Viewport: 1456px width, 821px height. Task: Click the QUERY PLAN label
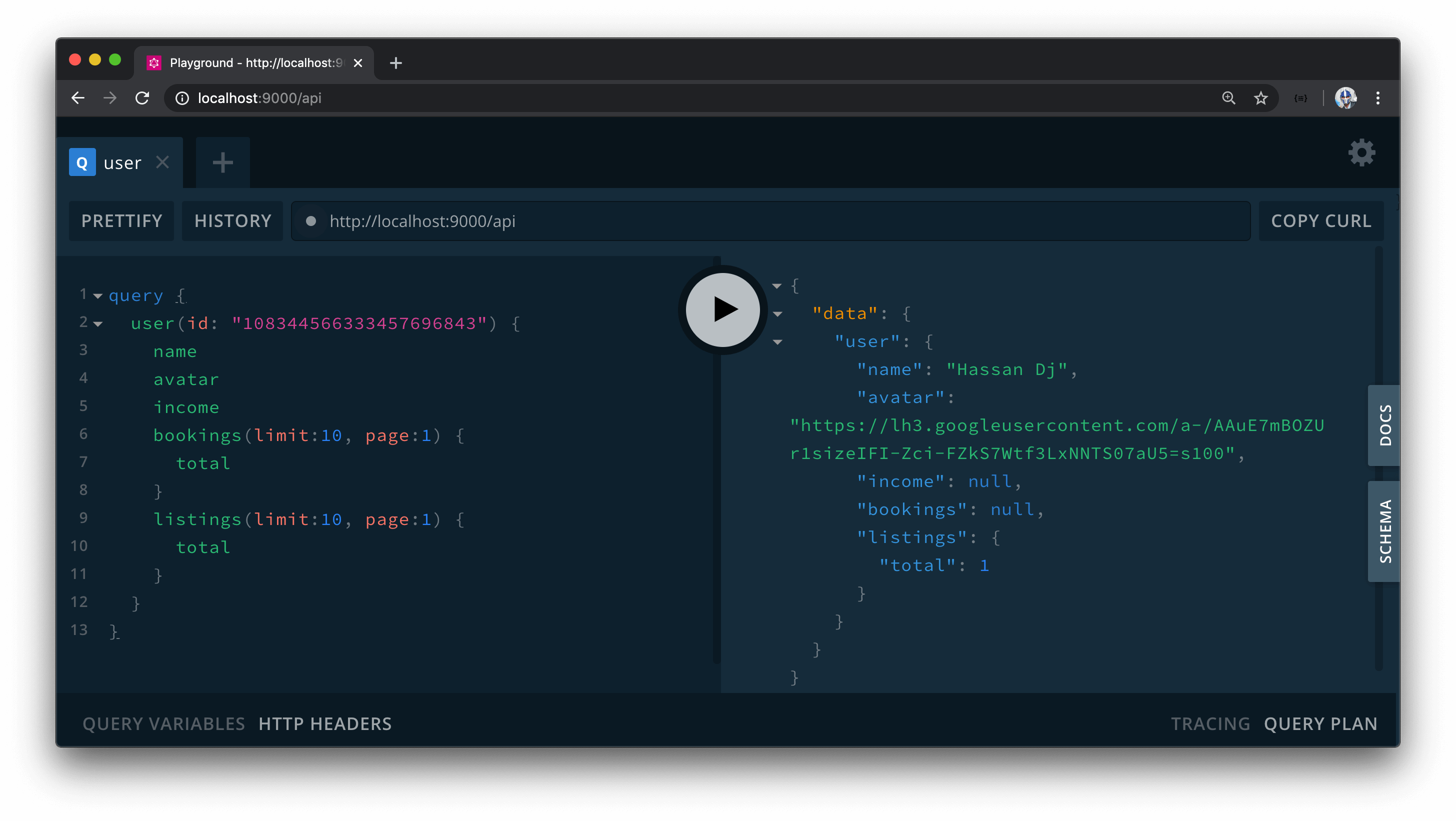[x=1320, y=723]
